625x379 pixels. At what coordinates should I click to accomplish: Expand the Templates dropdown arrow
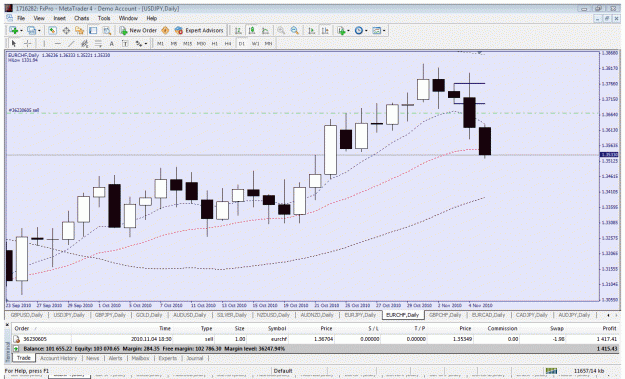click(x=384, y=31)
